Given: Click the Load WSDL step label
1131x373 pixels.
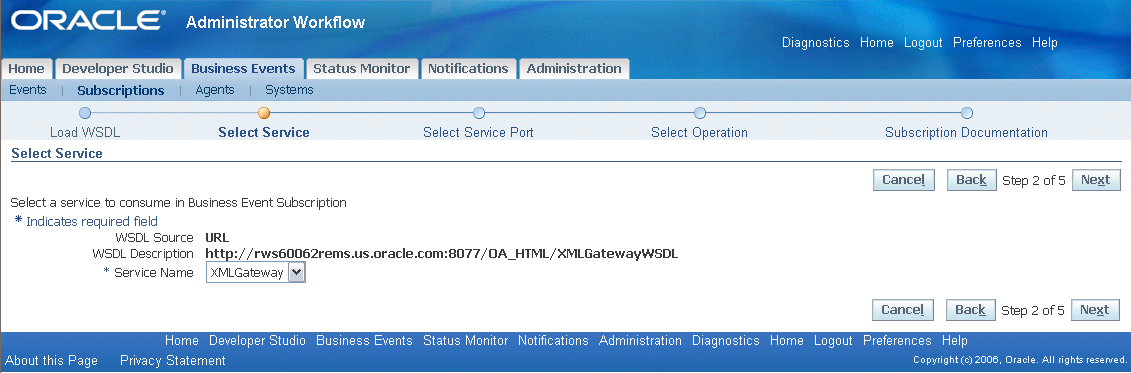Looking at the screenshot, I should (85, 133).
